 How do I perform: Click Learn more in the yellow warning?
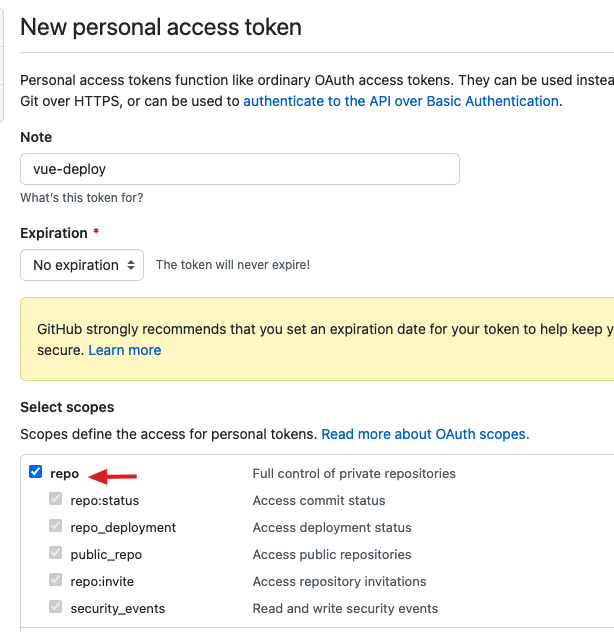(124, 350)
